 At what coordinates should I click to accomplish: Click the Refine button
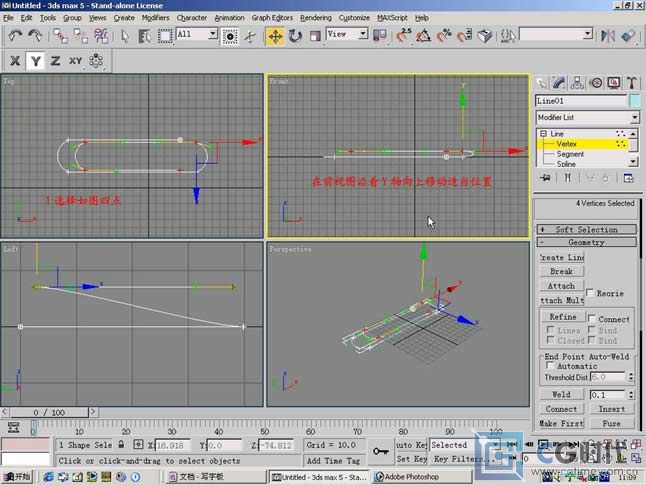[x=563, y=316]
